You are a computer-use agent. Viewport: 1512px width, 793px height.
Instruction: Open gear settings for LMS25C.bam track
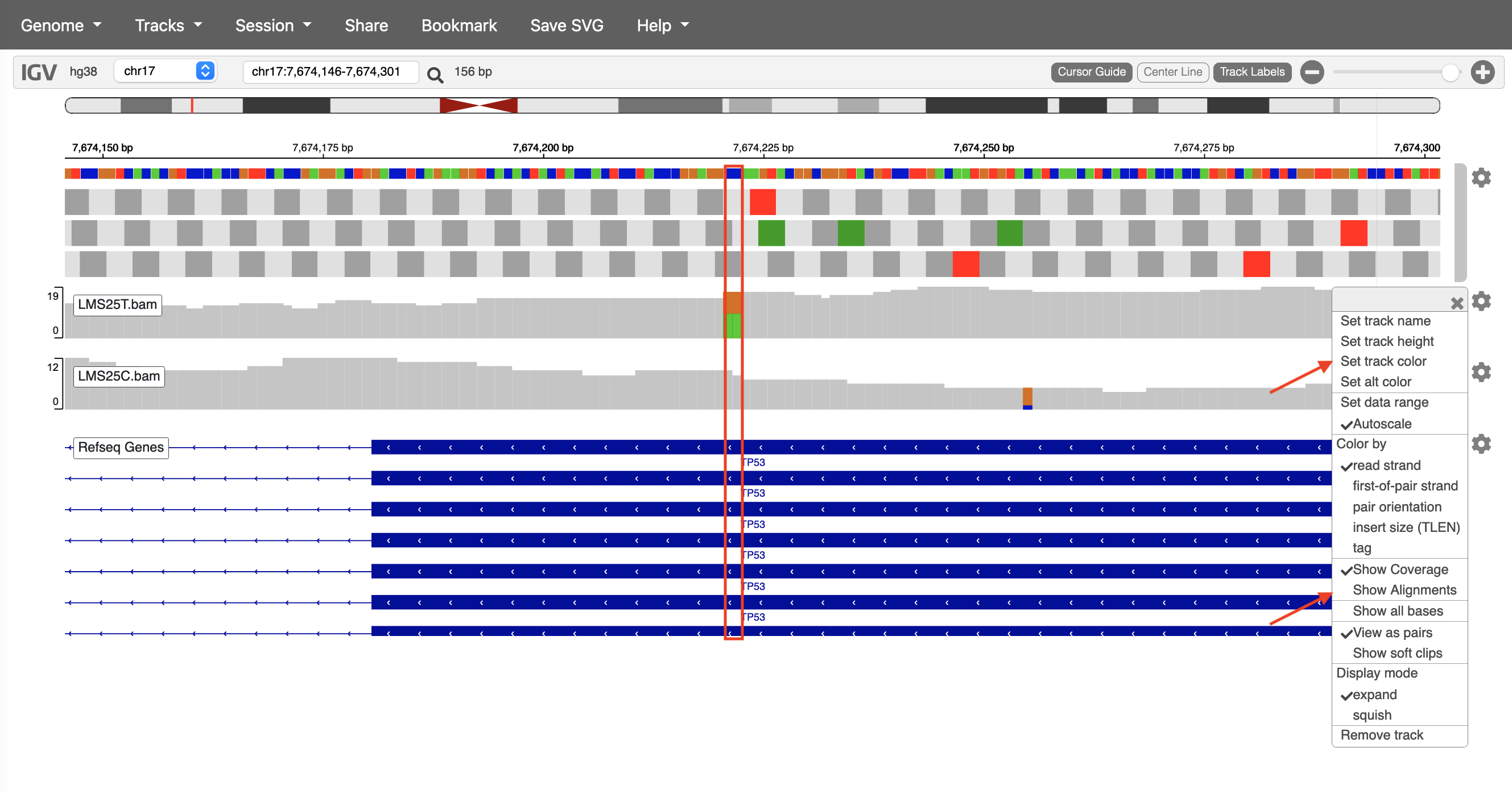[x=1481, y=371]
